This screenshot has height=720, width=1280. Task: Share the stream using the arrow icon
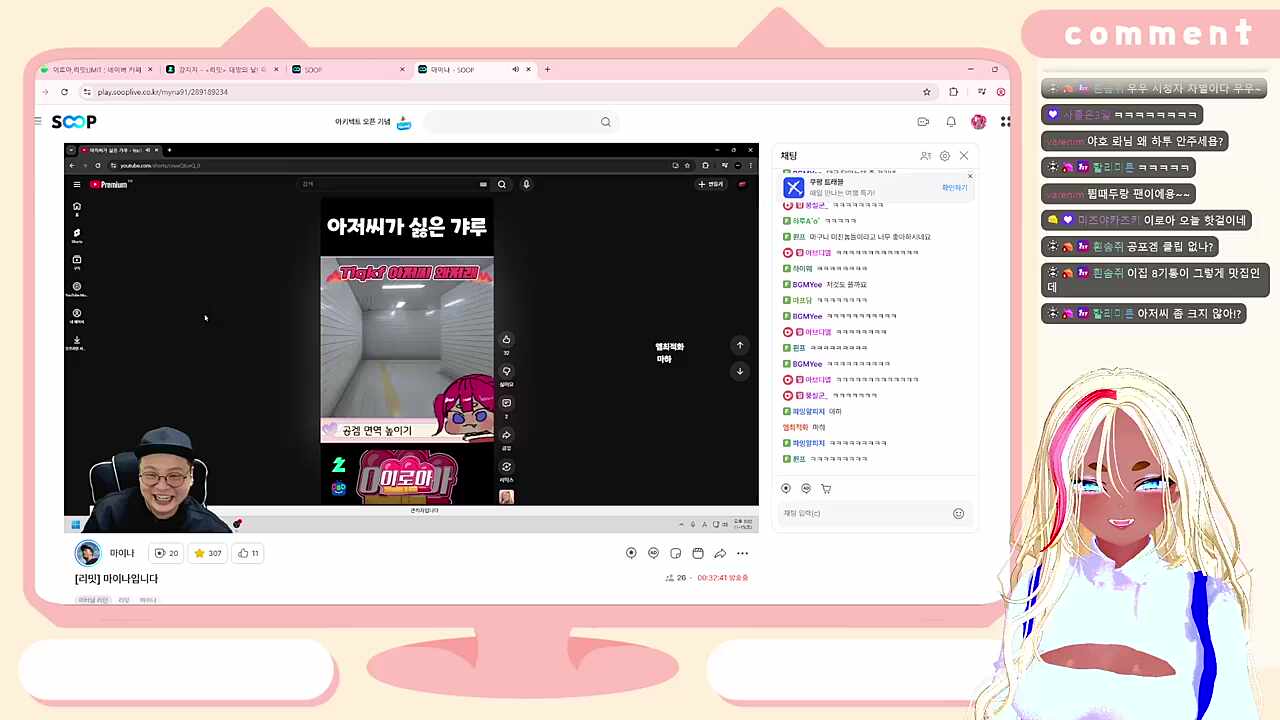(x=720, y=553)
